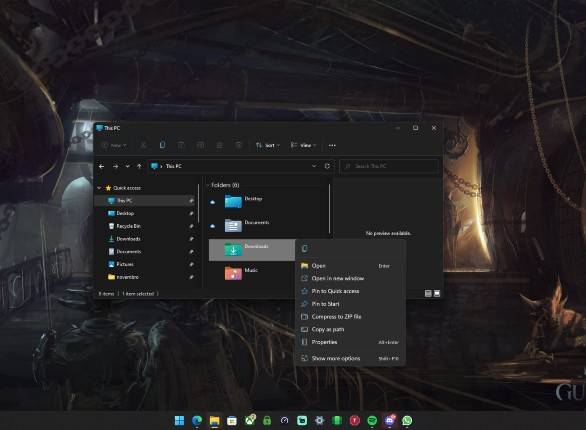
Task: Click the Delete trash icon in the toolbar
Action: tap(238, 145)
